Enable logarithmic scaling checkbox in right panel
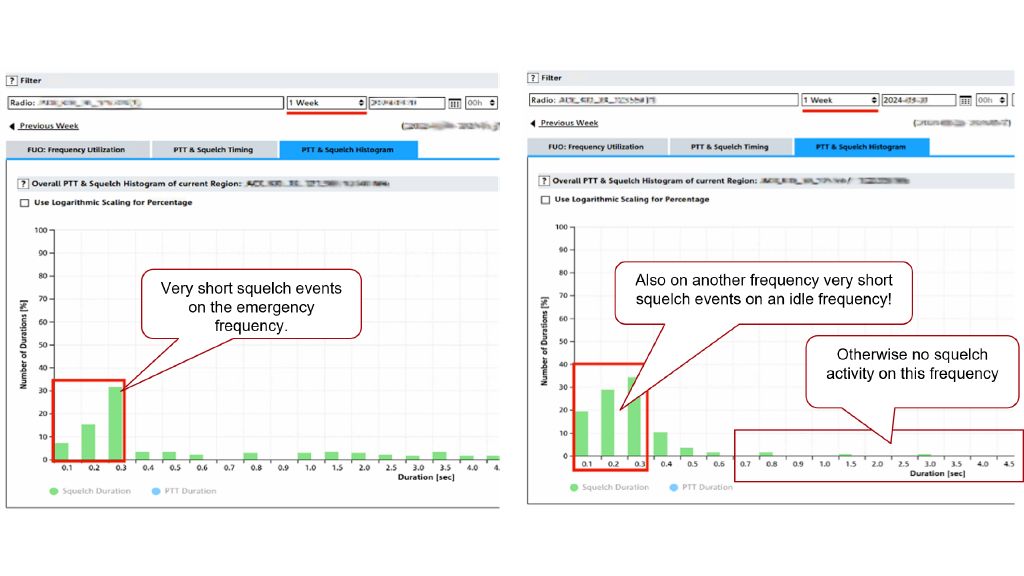Viewport: 1024px width, 576px height. tap(544, 200)
